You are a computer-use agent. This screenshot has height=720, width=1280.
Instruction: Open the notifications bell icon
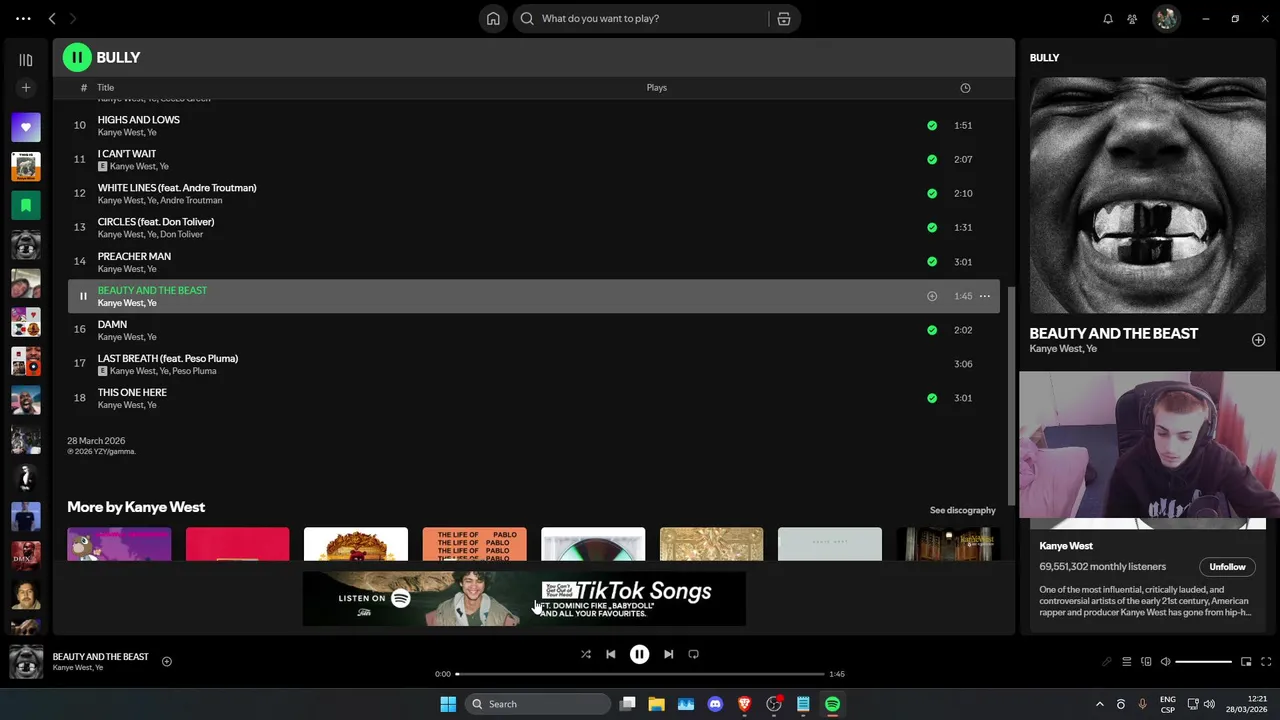pos(1108,18)
